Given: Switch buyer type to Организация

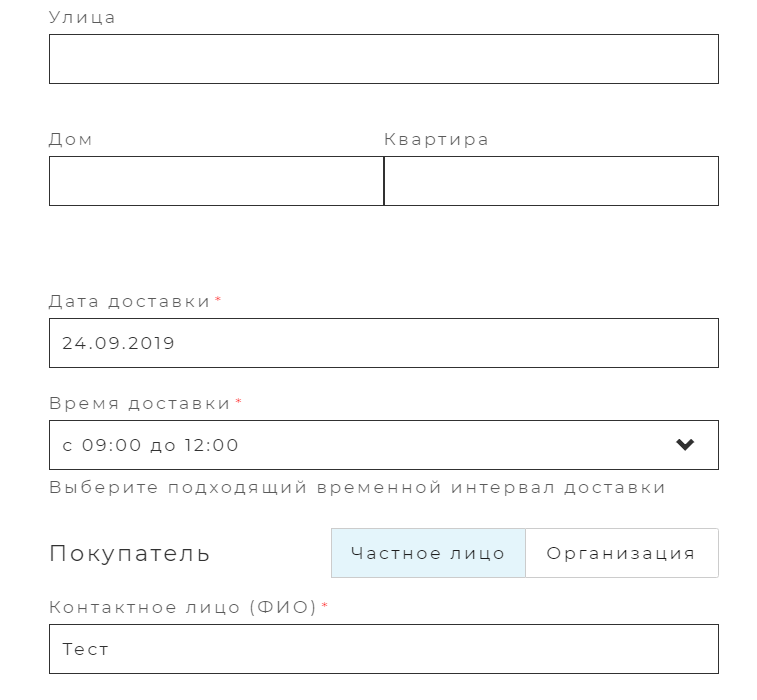Looking at the screenshot, I should pos(622,553).
